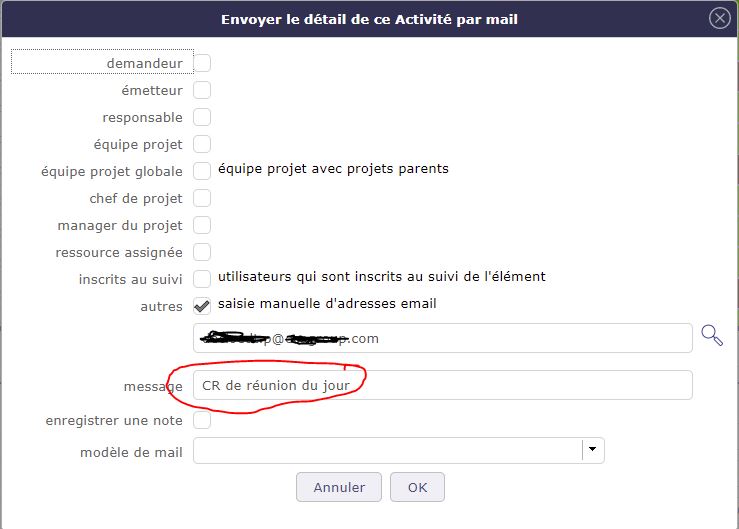Enable inscrits au suivi checkbox

(x=202, y=278)
